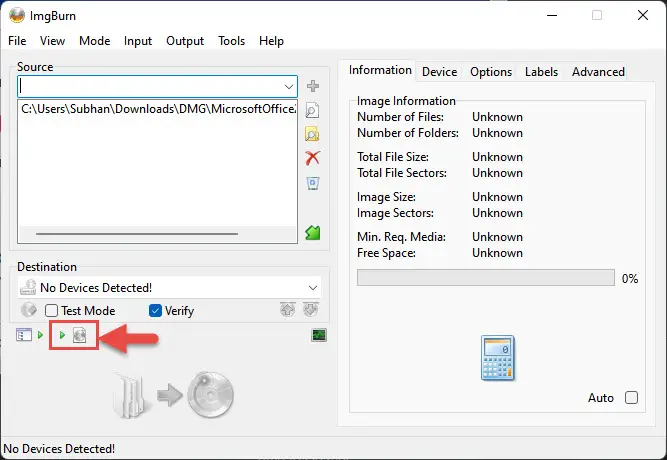The image size is (667, 460).
Task: Click the first green play arrow
Action: pyautogui.click(x=40, y=335)
